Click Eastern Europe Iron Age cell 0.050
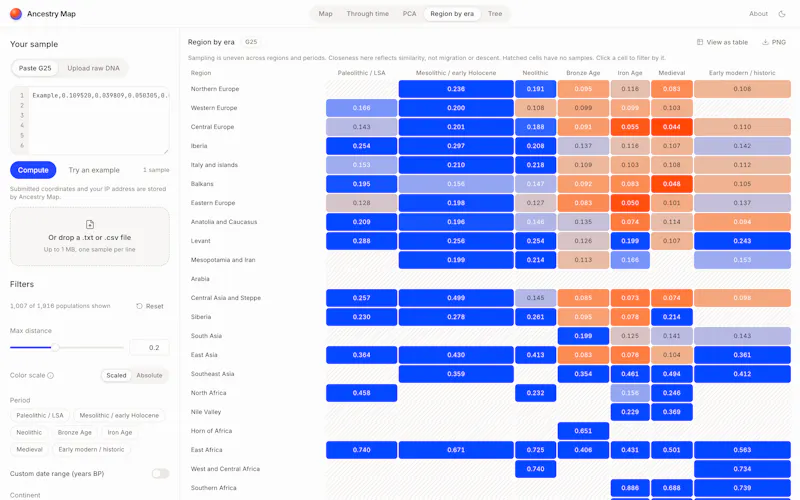800x500 pixels. point(630,203)
